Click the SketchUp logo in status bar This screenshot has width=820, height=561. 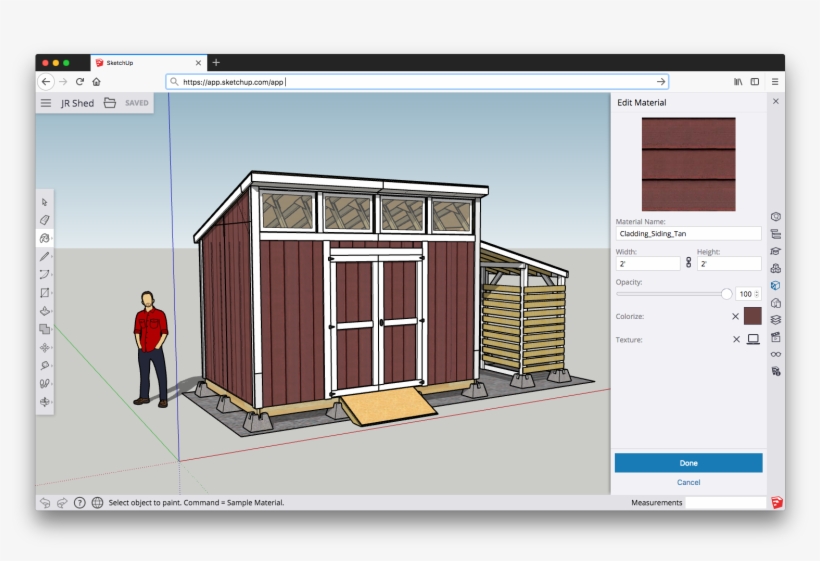tap(777, 502)
